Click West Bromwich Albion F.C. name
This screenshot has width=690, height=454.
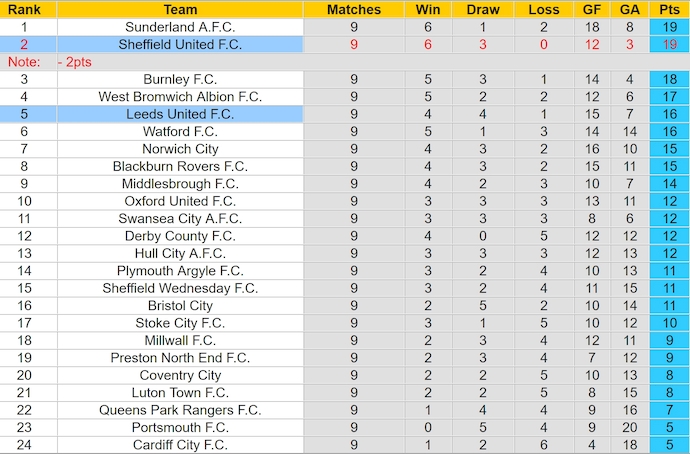[180, 97]
